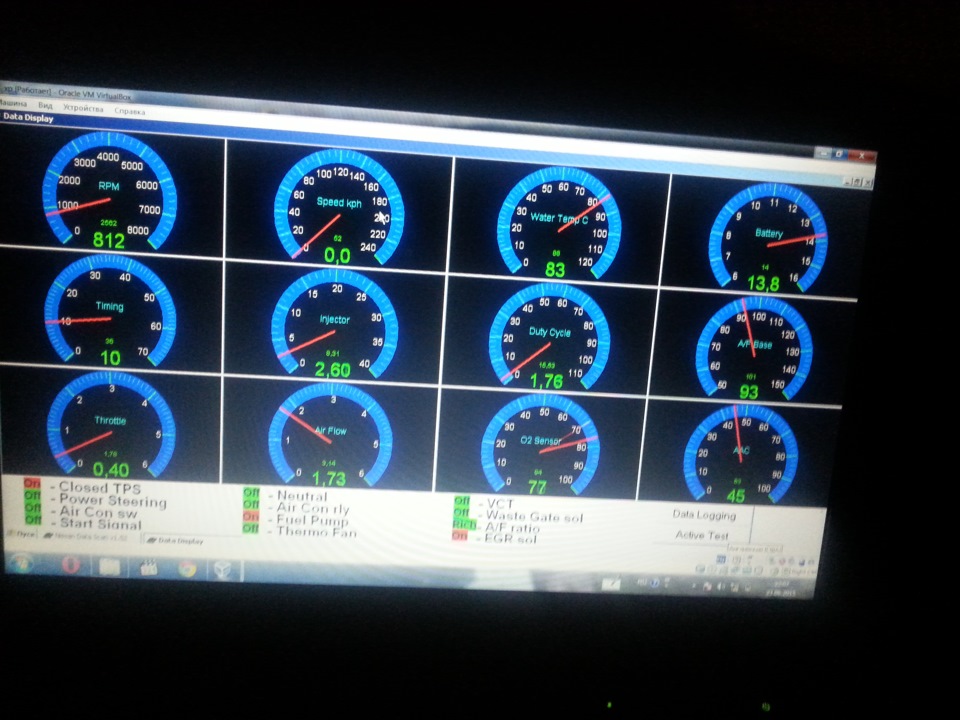Click the O2 Sensor gauge
This screenshot has width=960, height=720.
[540, 445]
